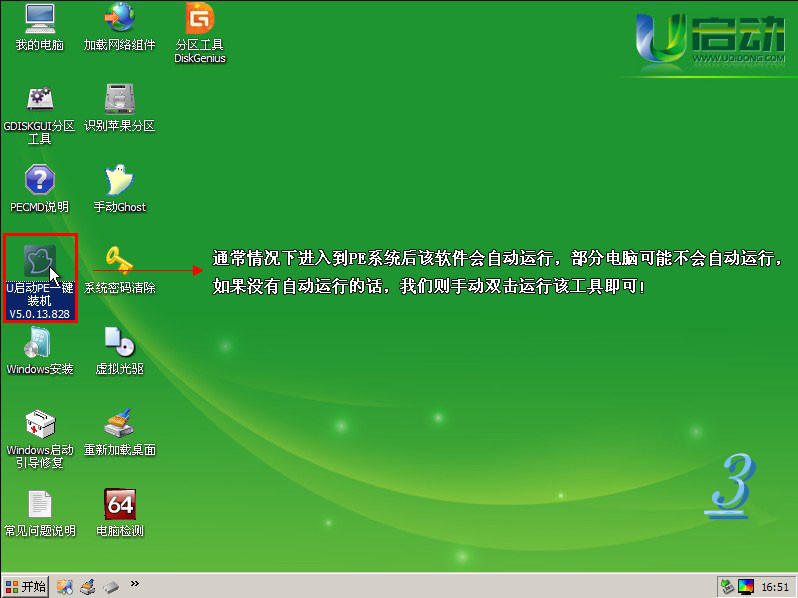
Task: Click the 16:51 taskbar clock
Action: click(775, 586)
